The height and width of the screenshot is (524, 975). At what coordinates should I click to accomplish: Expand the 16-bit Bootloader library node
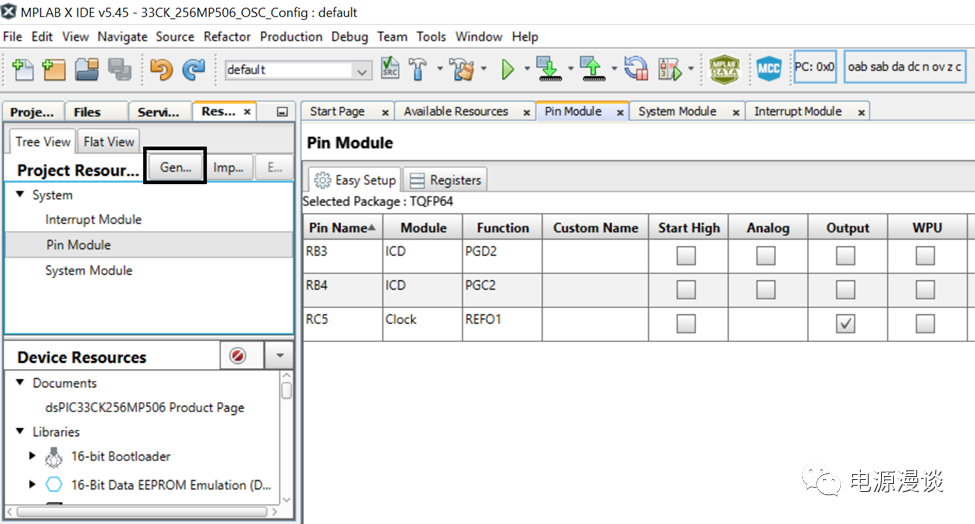click(31, 457)
